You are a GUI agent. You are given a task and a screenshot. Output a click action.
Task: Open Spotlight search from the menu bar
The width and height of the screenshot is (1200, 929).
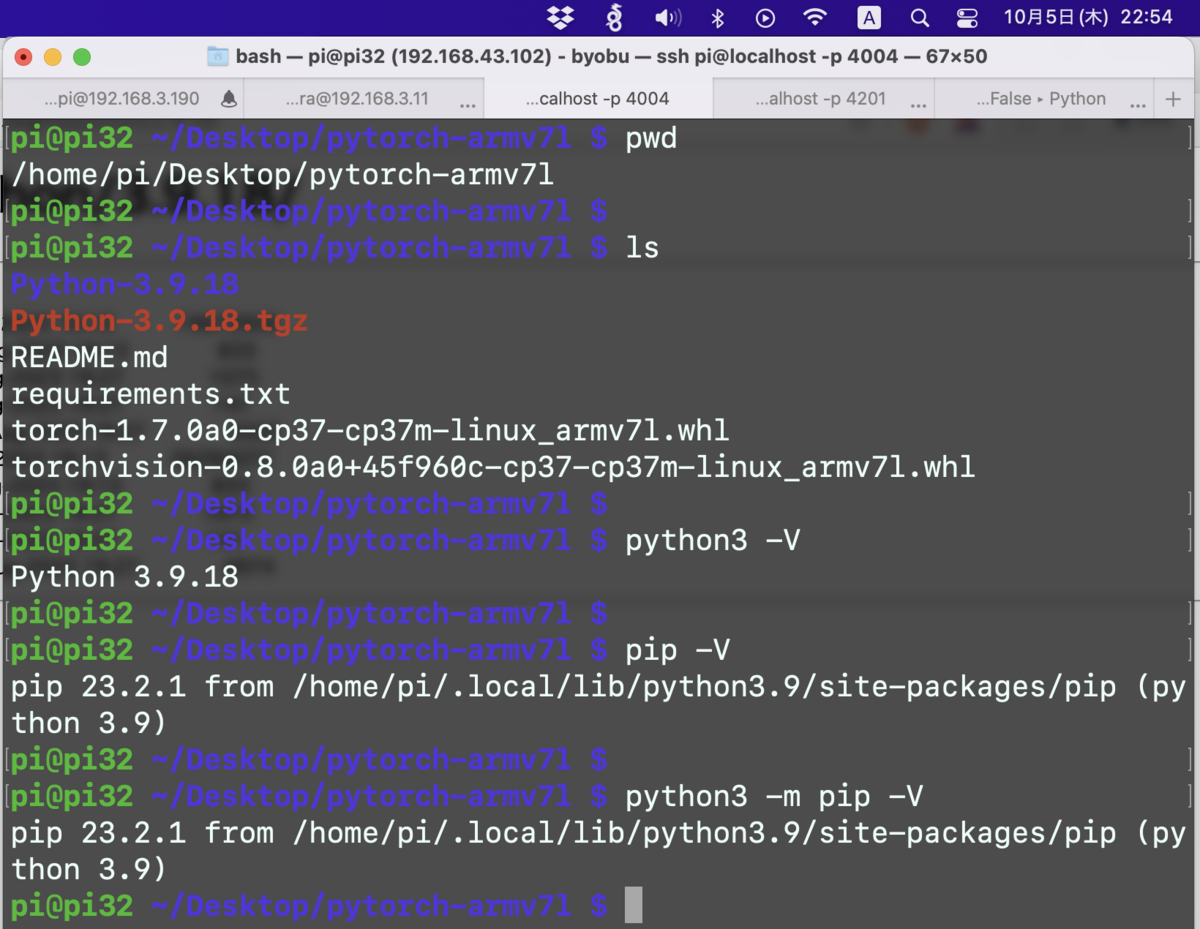click(919, 17)
